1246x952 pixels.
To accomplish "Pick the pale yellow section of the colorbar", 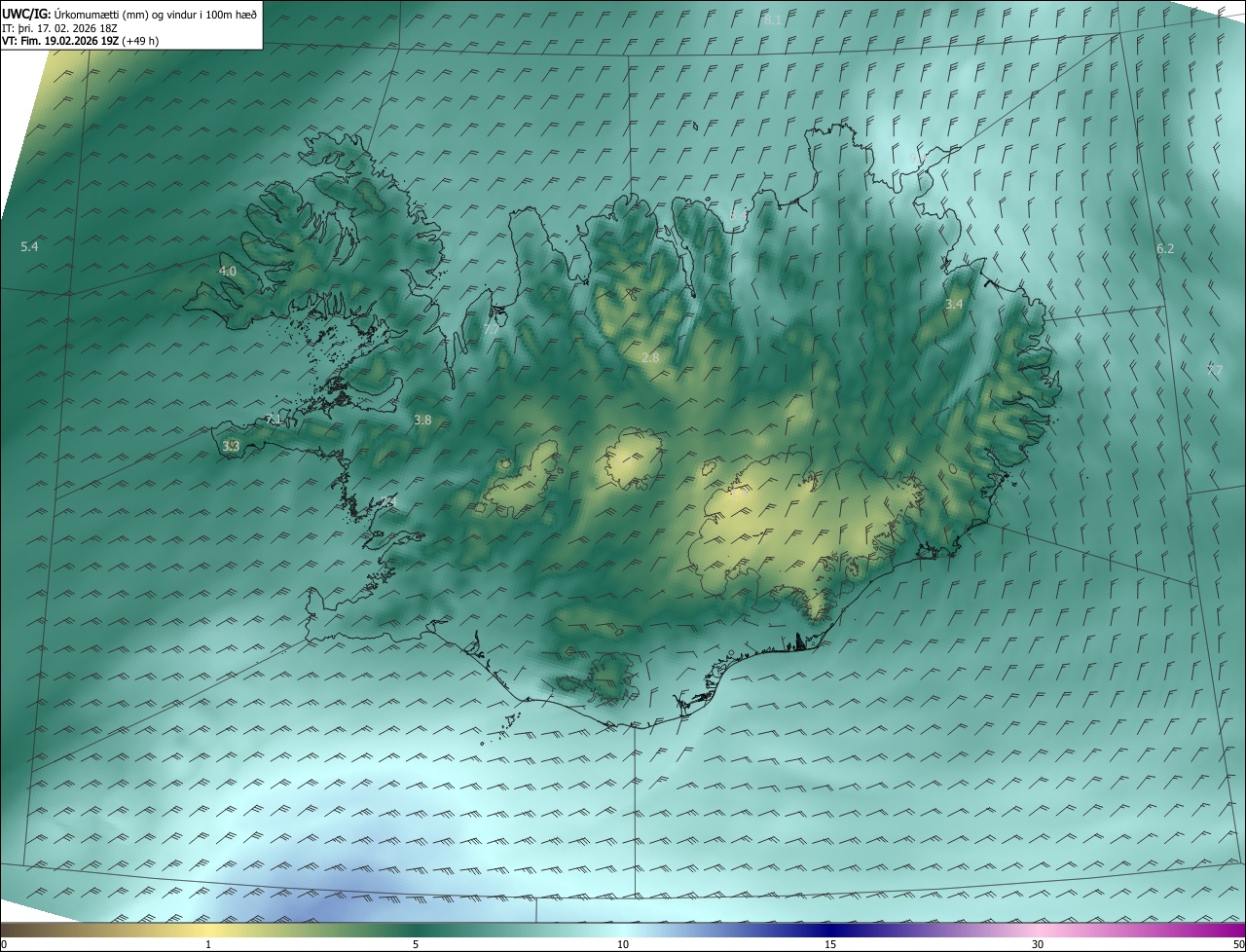I will [x=208, y=931].
